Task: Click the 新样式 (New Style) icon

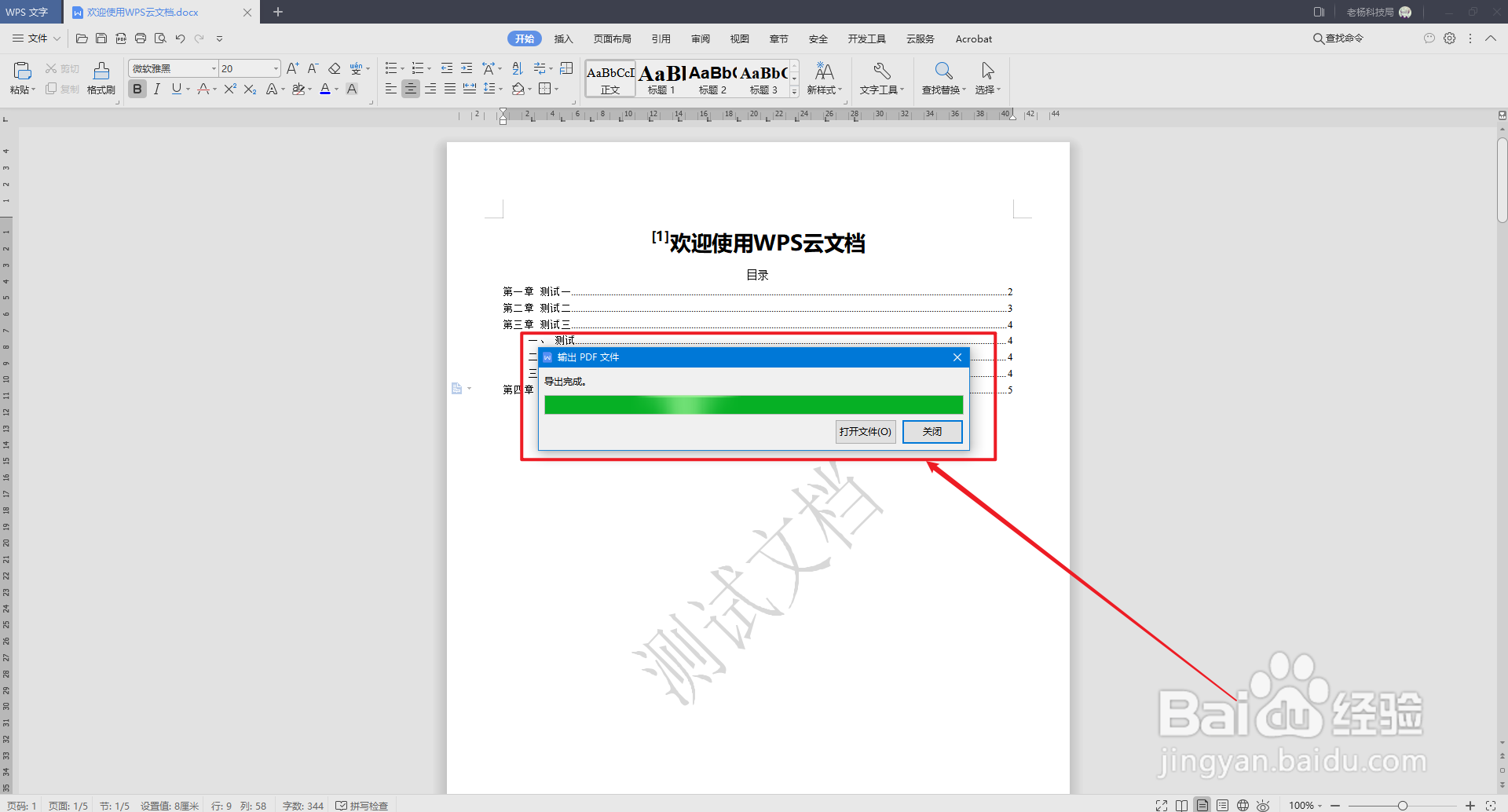Action: (x=824, y=77)
